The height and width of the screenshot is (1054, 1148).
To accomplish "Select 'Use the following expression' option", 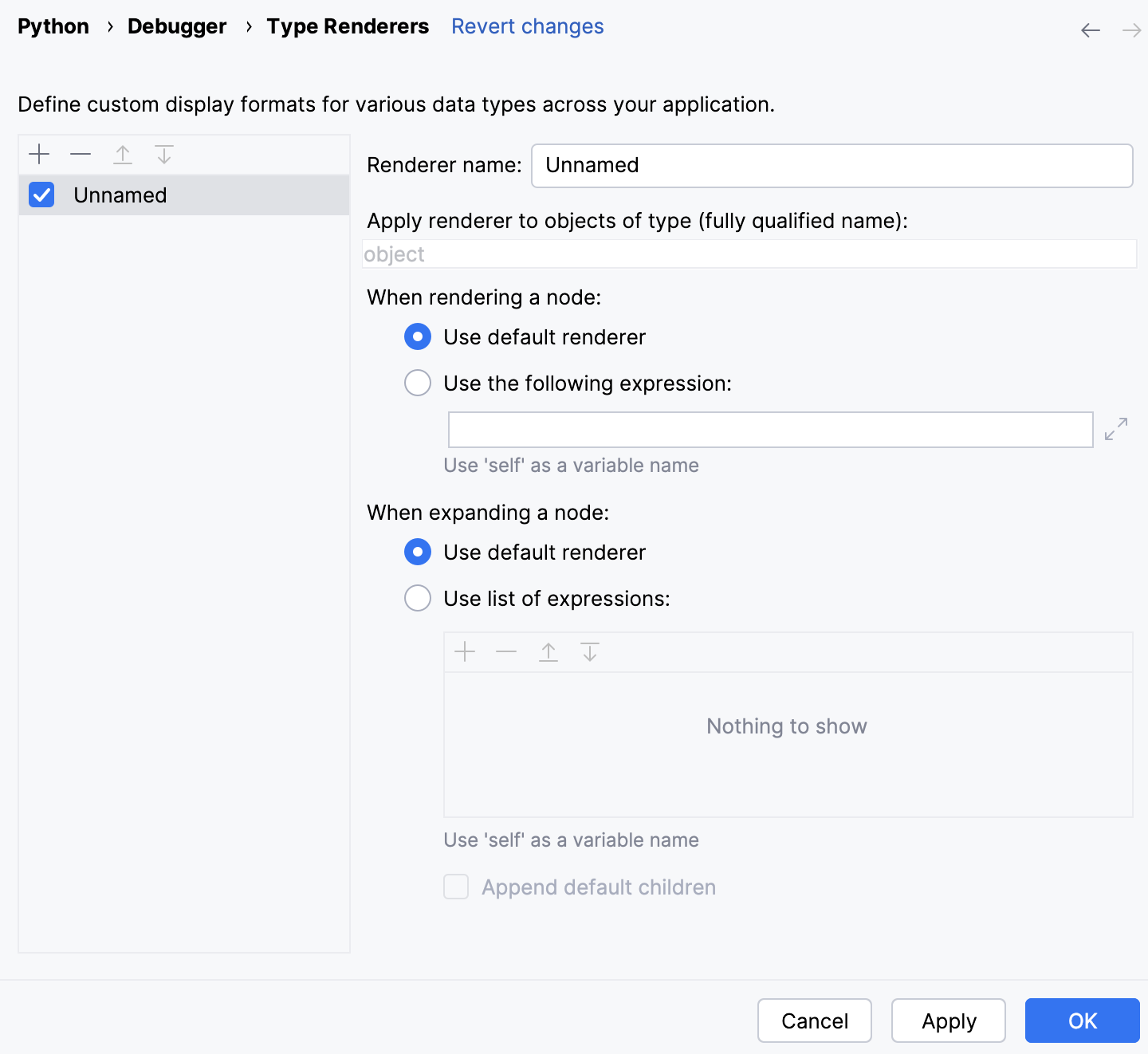I will coord(417,383).
